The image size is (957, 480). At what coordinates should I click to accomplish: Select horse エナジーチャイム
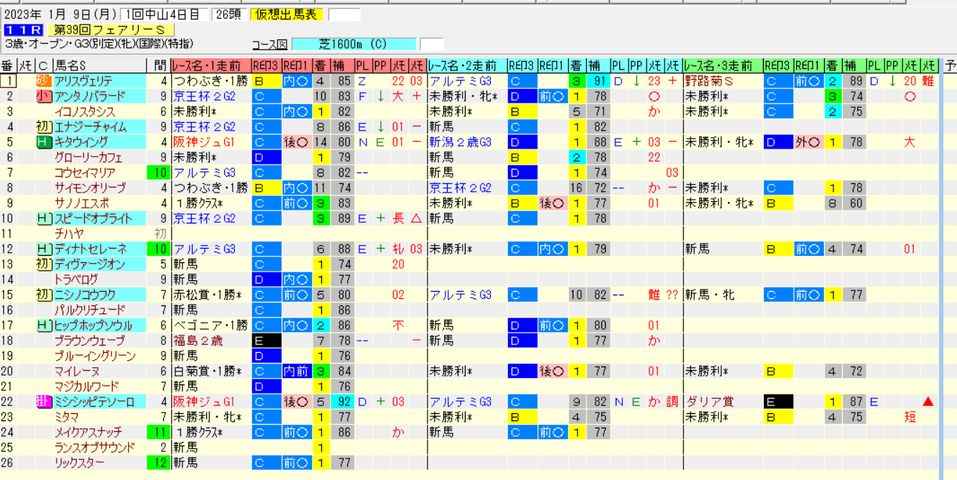click(99, 126)
